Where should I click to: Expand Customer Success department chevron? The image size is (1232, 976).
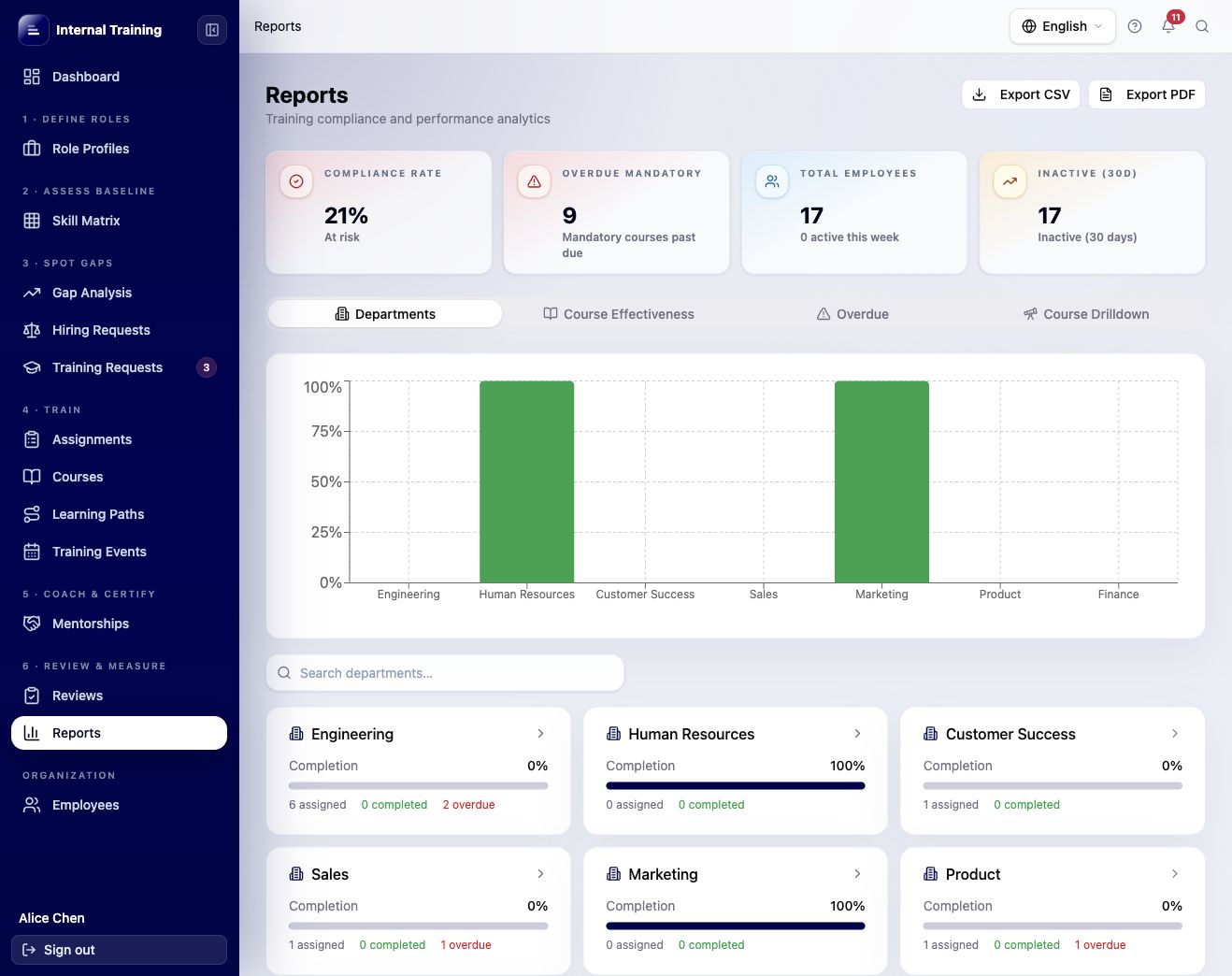pos(1175,734)
